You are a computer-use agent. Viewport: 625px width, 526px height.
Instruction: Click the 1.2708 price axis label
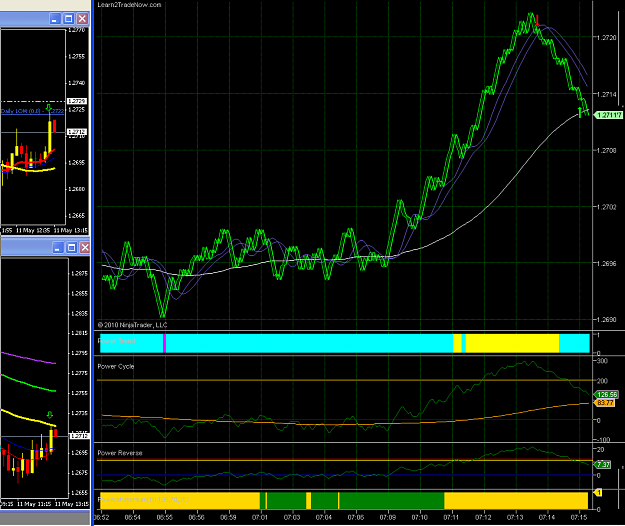point(607,150)
